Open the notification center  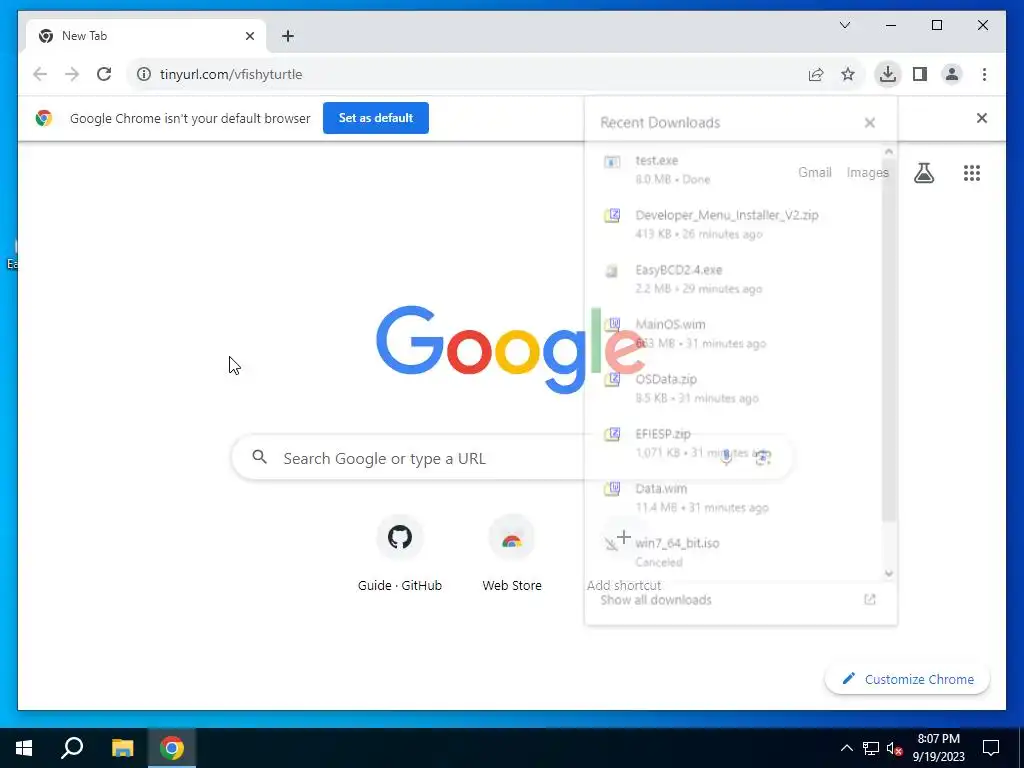click(x=991, y=748)
